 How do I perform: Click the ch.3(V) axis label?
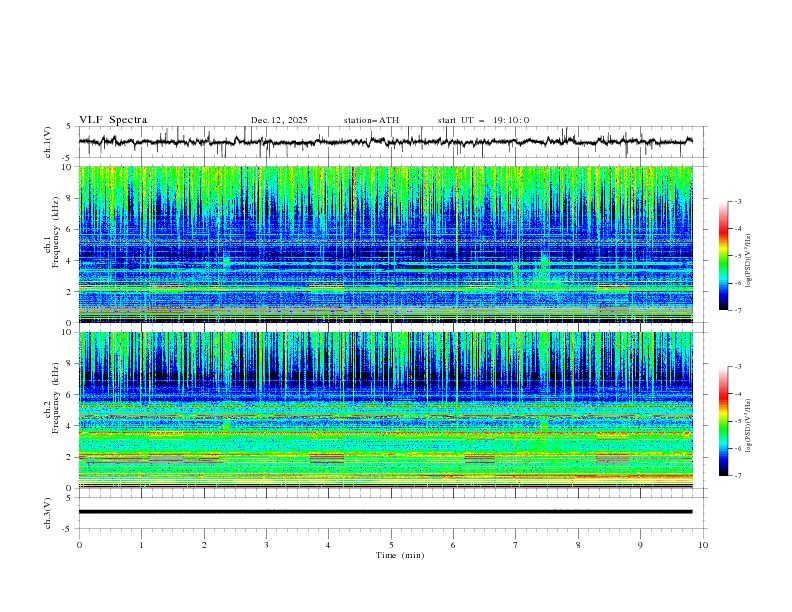coord(49,511)
